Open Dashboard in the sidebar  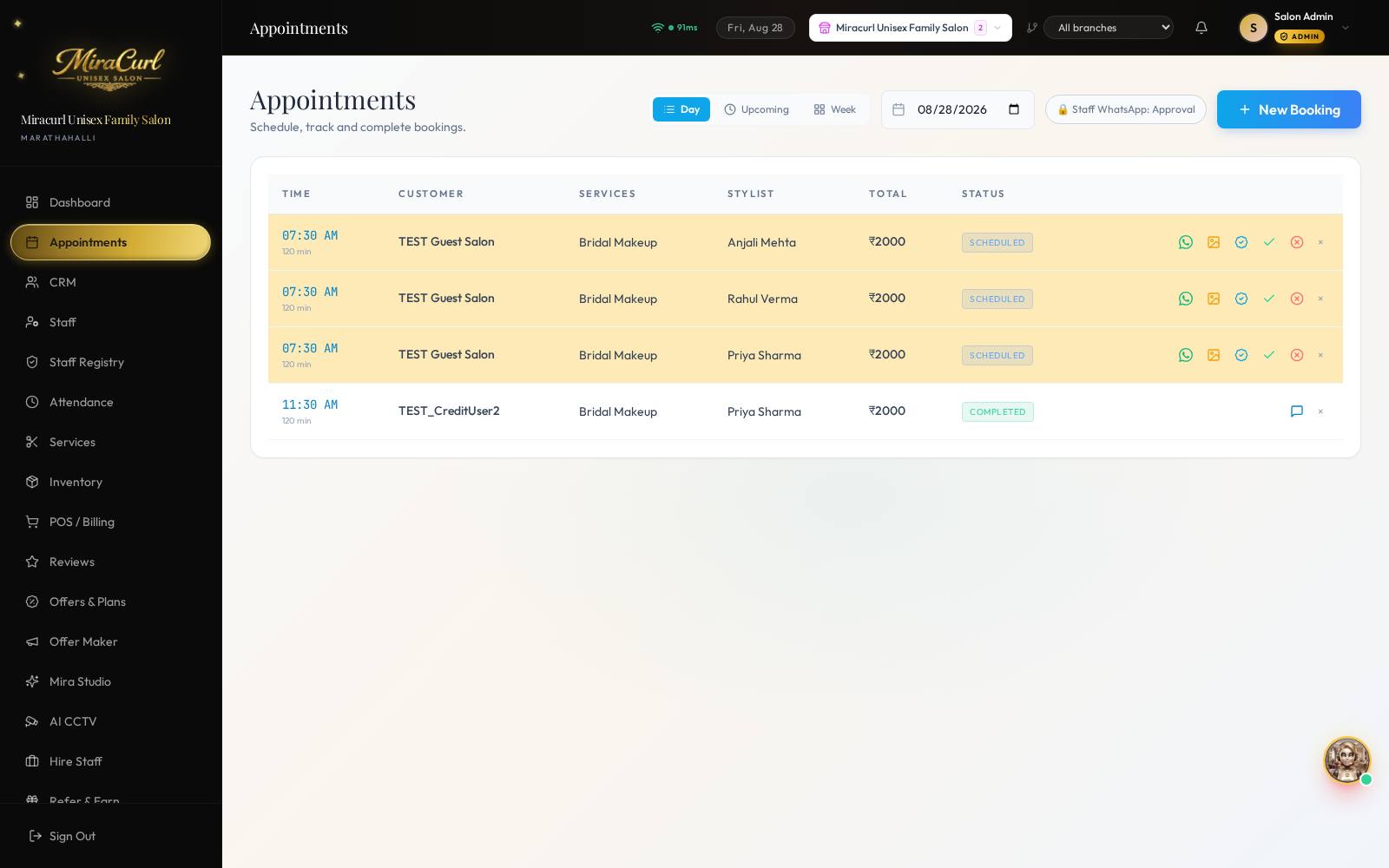click(110, 202)
